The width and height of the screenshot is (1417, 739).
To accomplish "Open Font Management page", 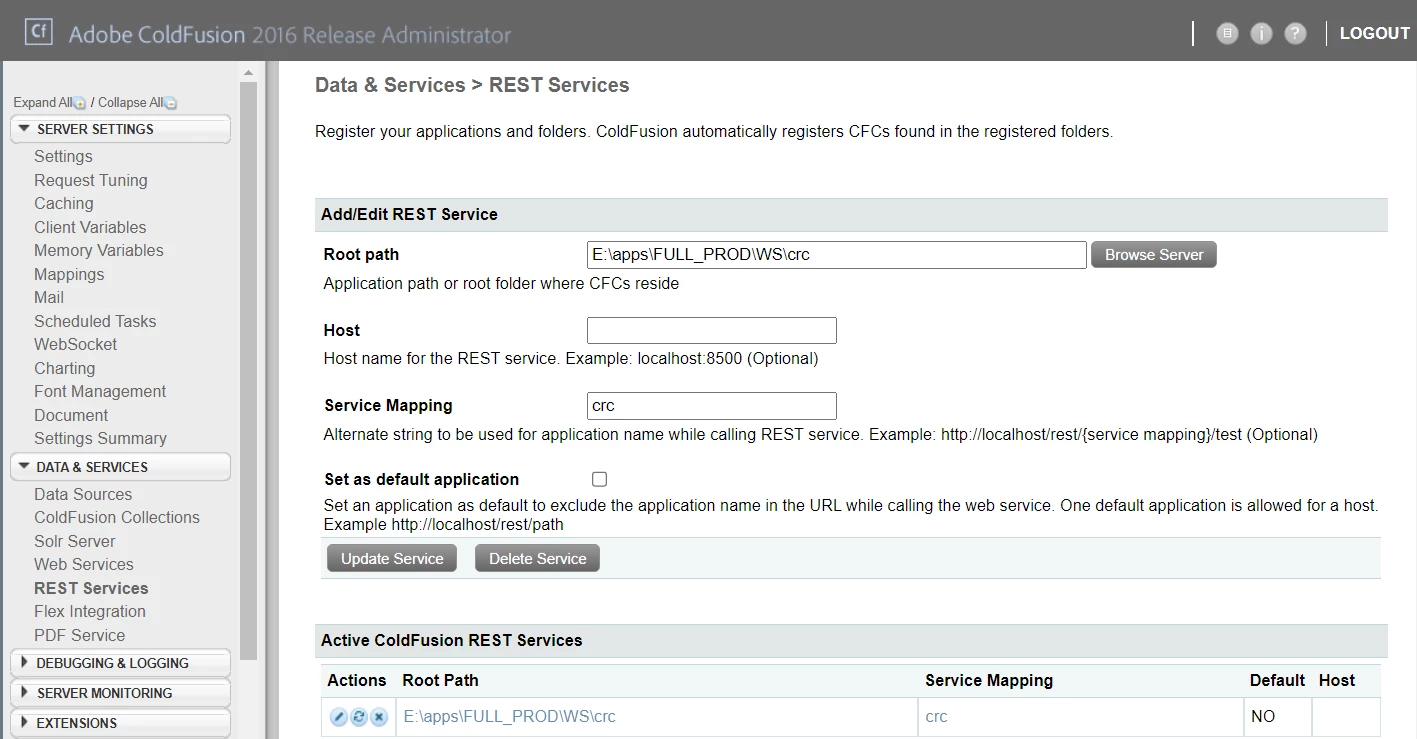I will [x=100, y=391].
